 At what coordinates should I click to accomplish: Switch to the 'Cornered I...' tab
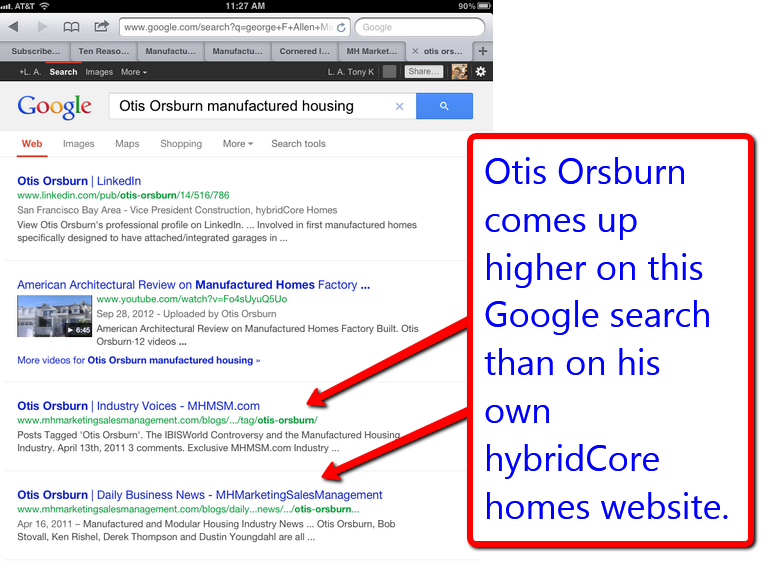point(304,51)
